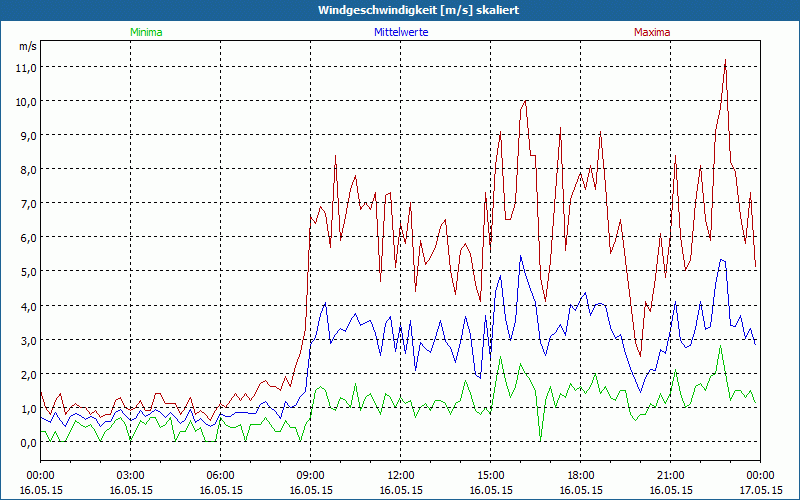Select the blue Mittelwerte legend label
Image resolution: width=800 pixels, height=500 pixels.
click(x=400, y=32)
